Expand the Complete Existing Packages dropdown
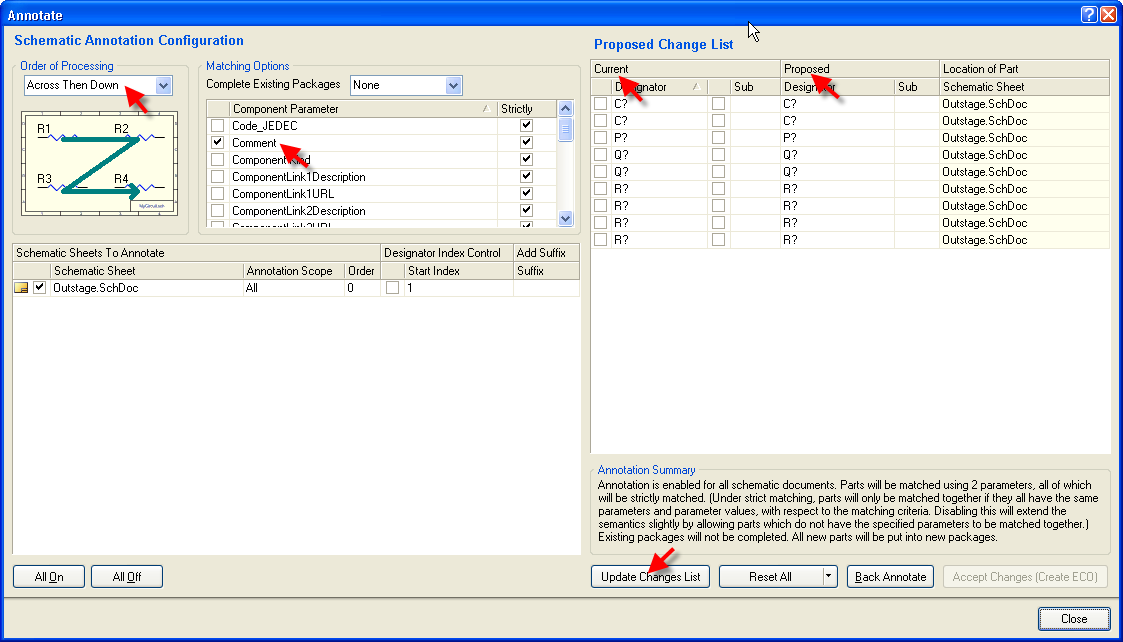This screenshot has height=642, width=1123. point(453,85)
